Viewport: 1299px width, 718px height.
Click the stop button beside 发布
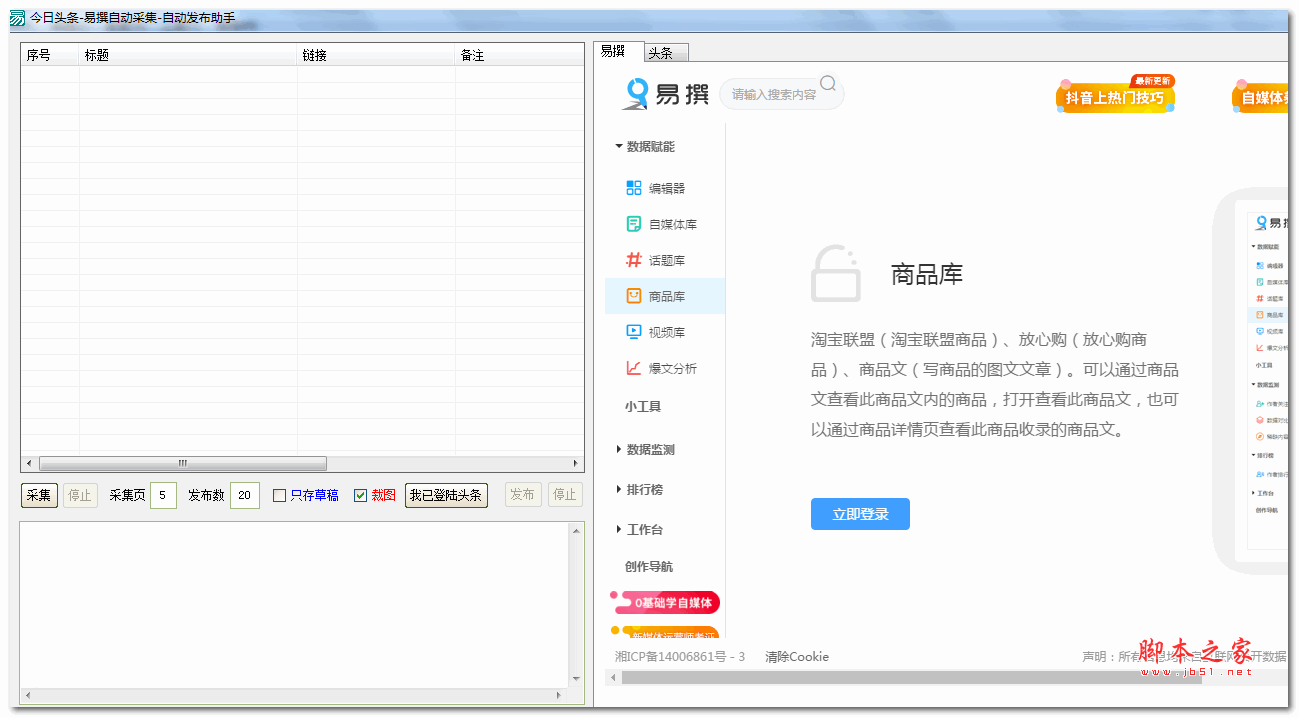click(565, 495)
